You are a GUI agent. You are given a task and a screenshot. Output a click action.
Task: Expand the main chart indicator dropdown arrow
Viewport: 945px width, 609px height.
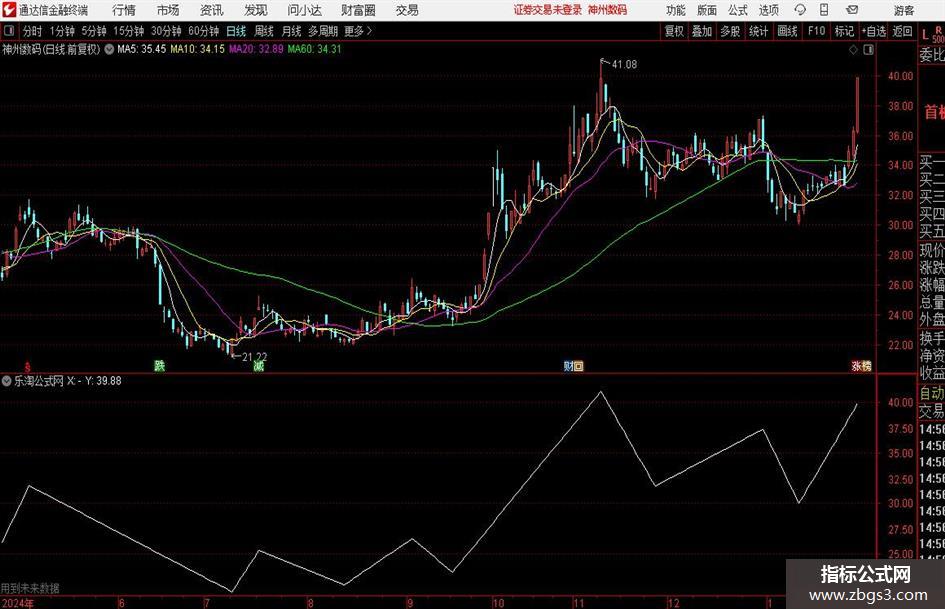109,49
